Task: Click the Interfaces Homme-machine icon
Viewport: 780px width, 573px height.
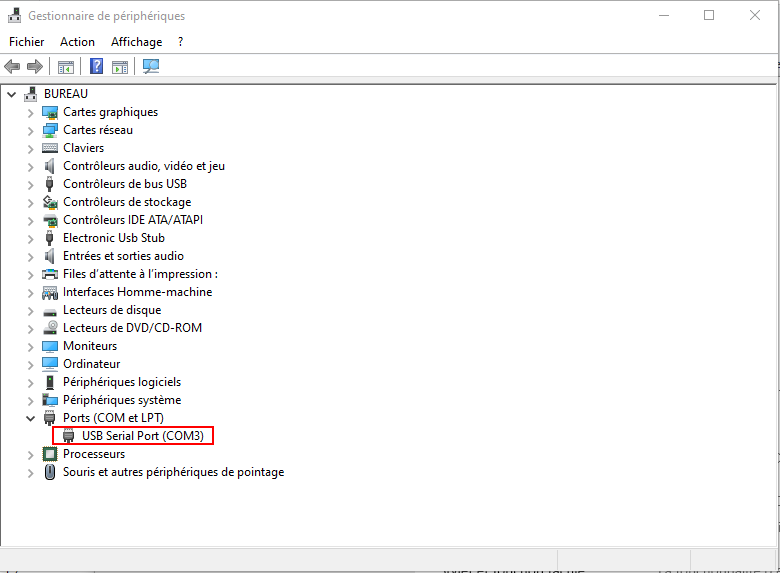Action: click(x=50, y=292)
